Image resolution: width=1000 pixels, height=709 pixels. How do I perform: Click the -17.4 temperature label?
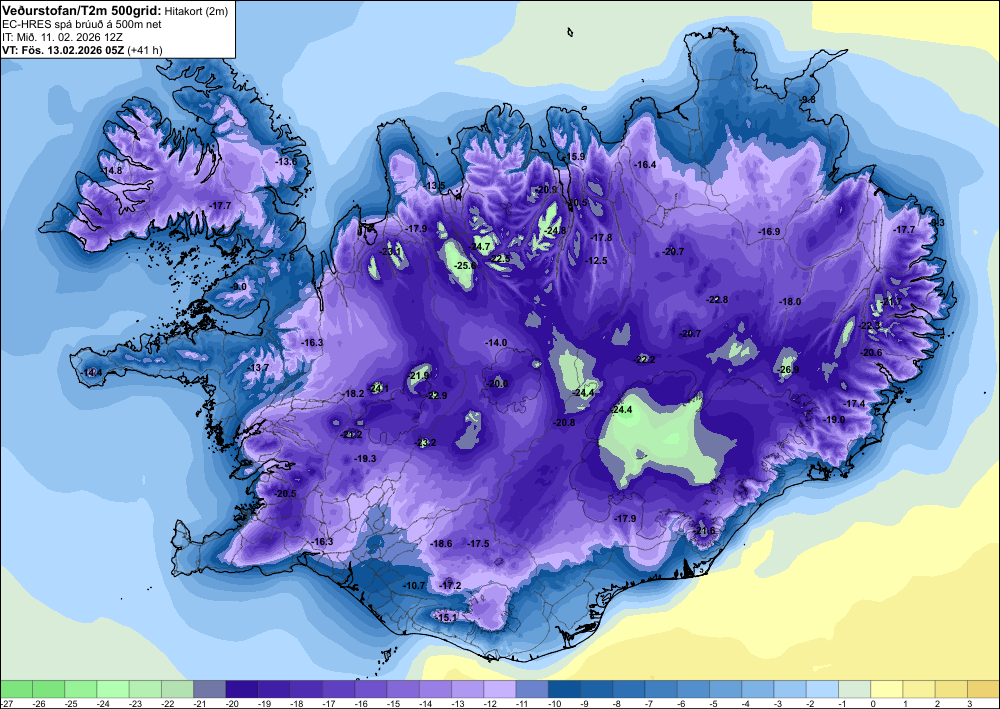(854, 404)
